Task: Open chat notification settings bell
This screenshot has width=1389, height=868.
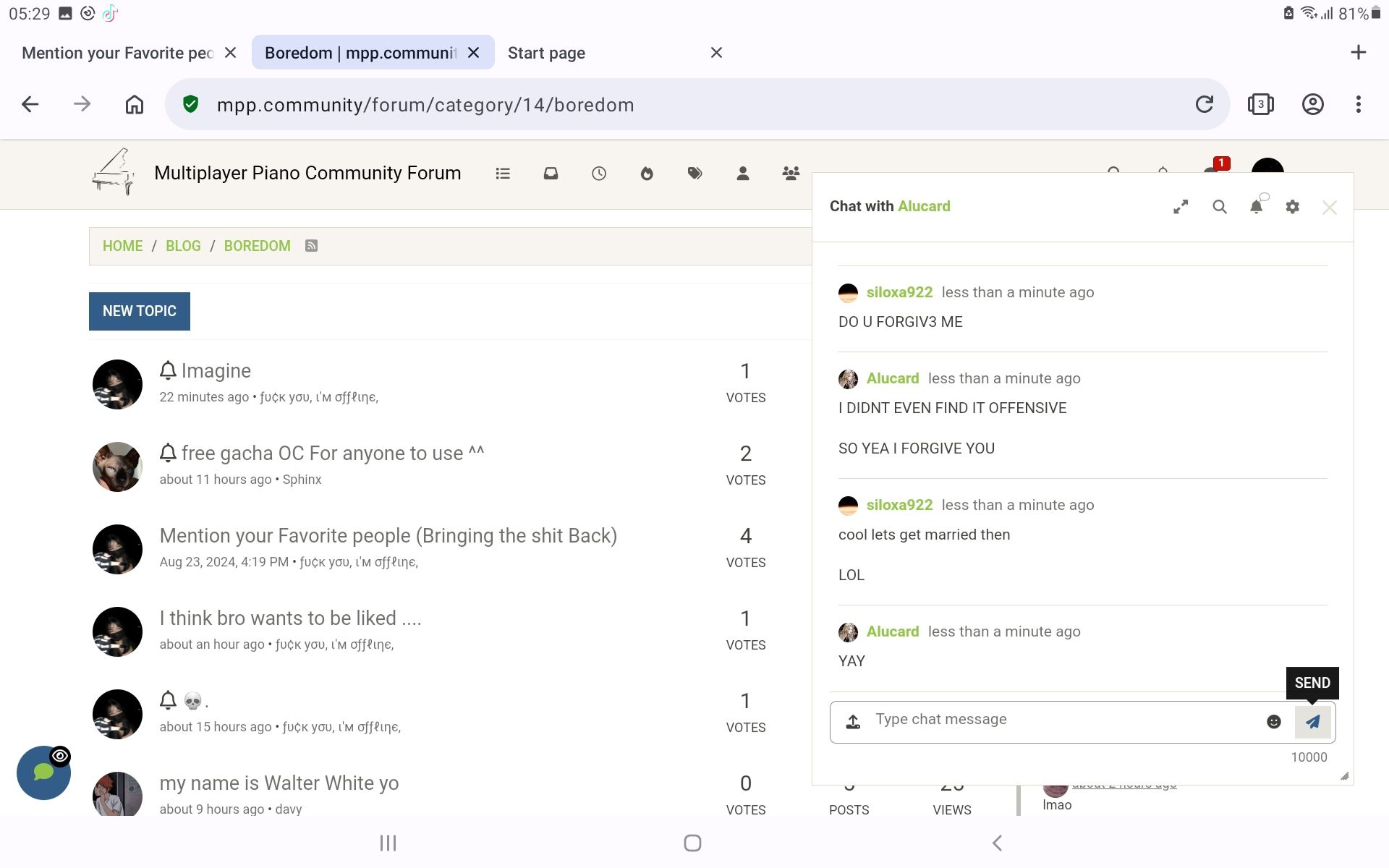Action: (1257, 205)
